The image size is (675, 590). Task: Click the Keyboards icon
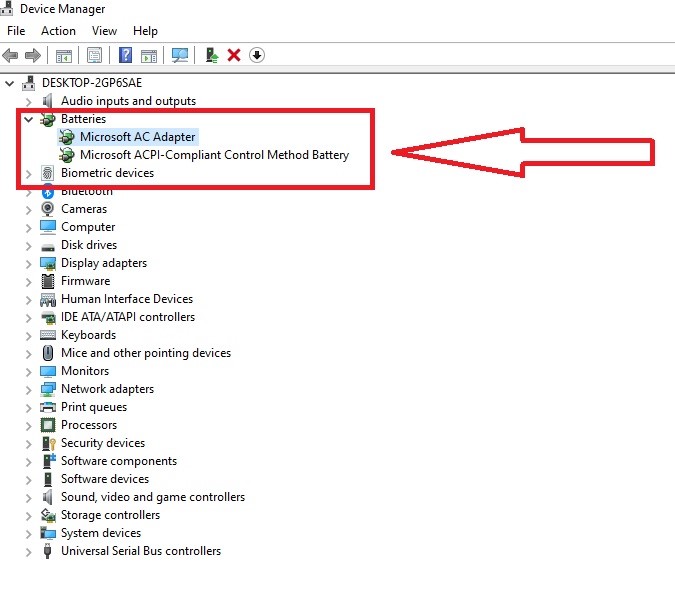(48, 335)
